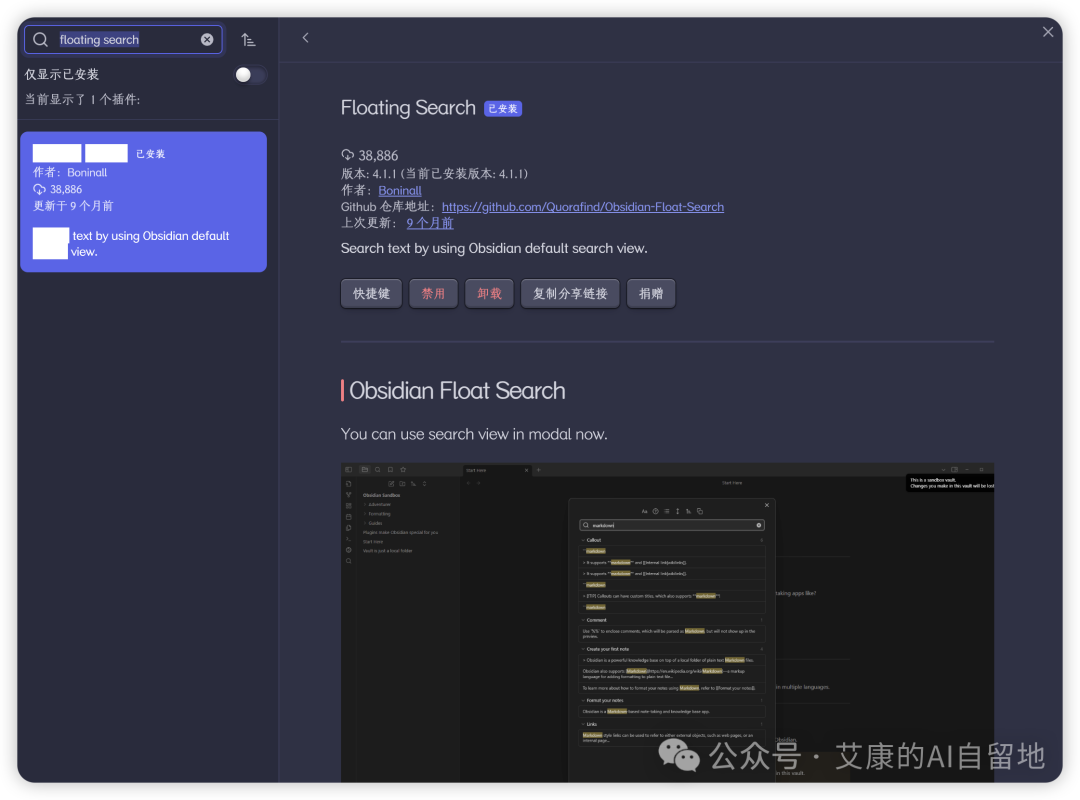
Task: Click the 9 个月前 last updated link
Action: [x=430, y=223]
